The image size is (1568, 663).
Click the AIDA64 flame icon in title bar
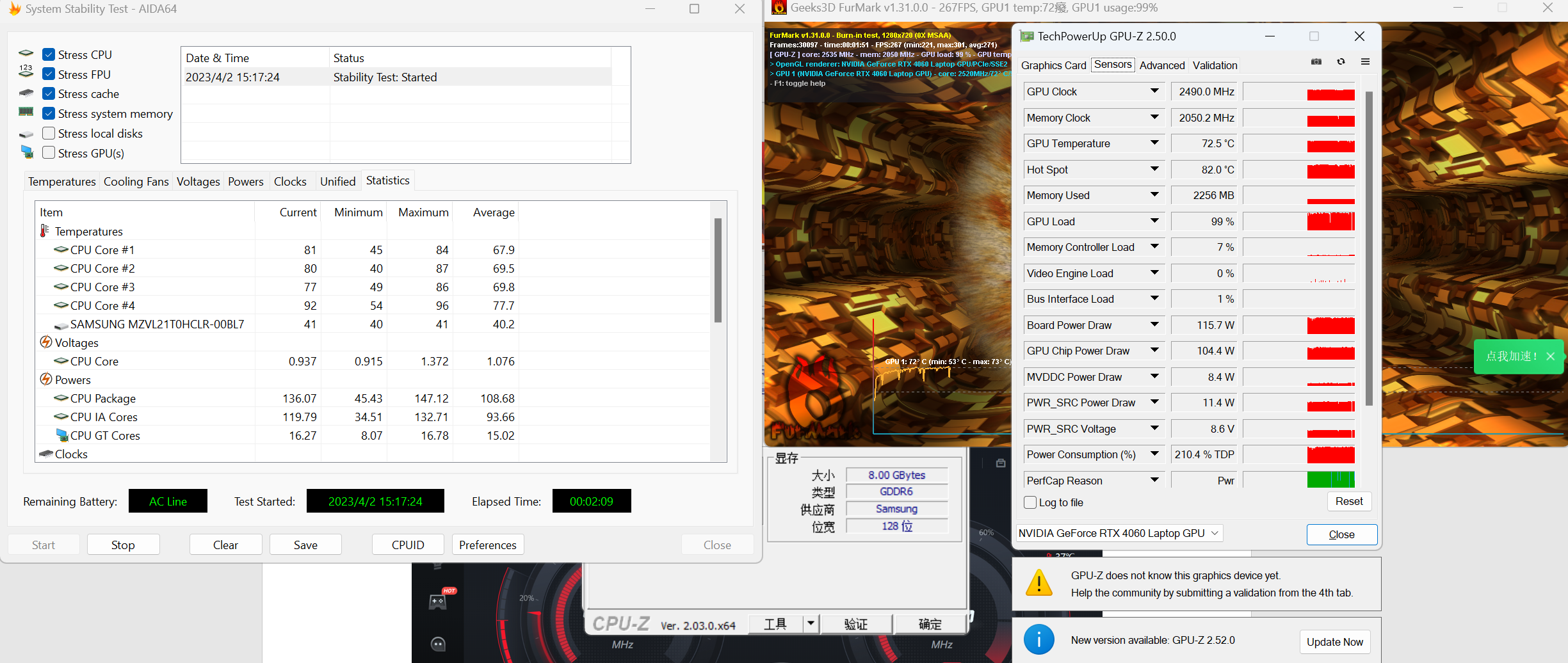tap(14, 8)
